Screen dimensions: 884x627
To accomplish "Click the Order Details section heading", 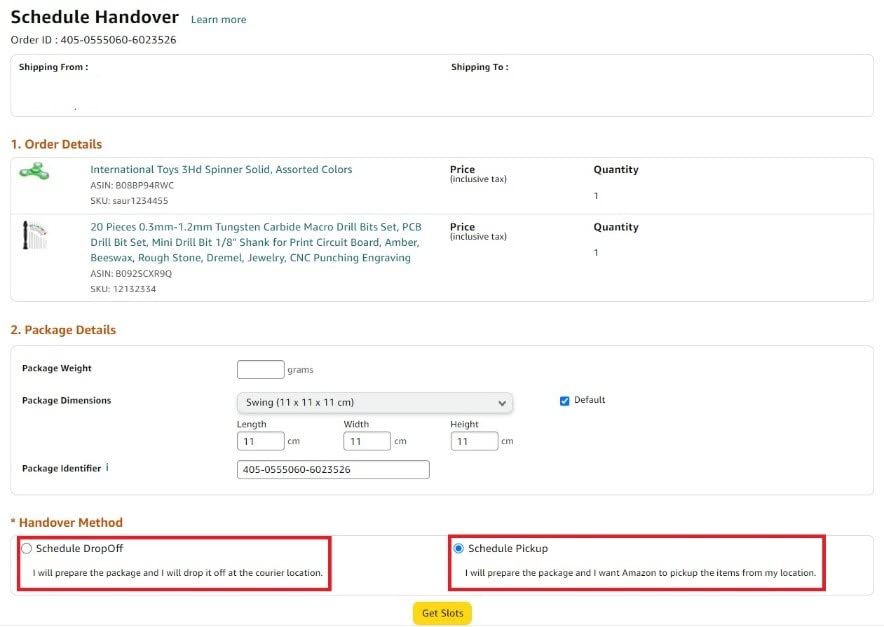I will point(56,144).
